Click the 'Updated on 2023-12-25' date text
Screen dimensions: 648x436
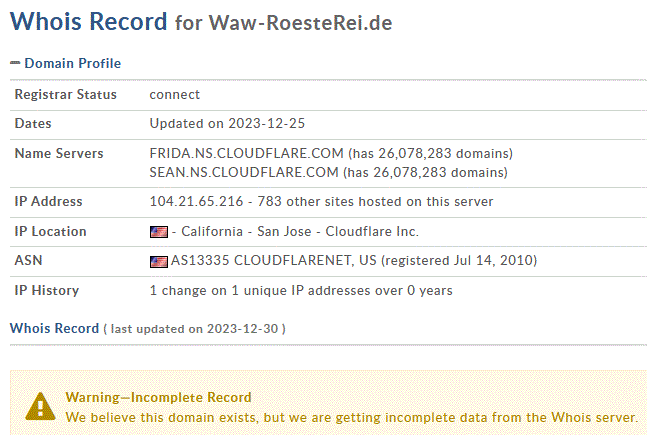click(x=227, y=124)
